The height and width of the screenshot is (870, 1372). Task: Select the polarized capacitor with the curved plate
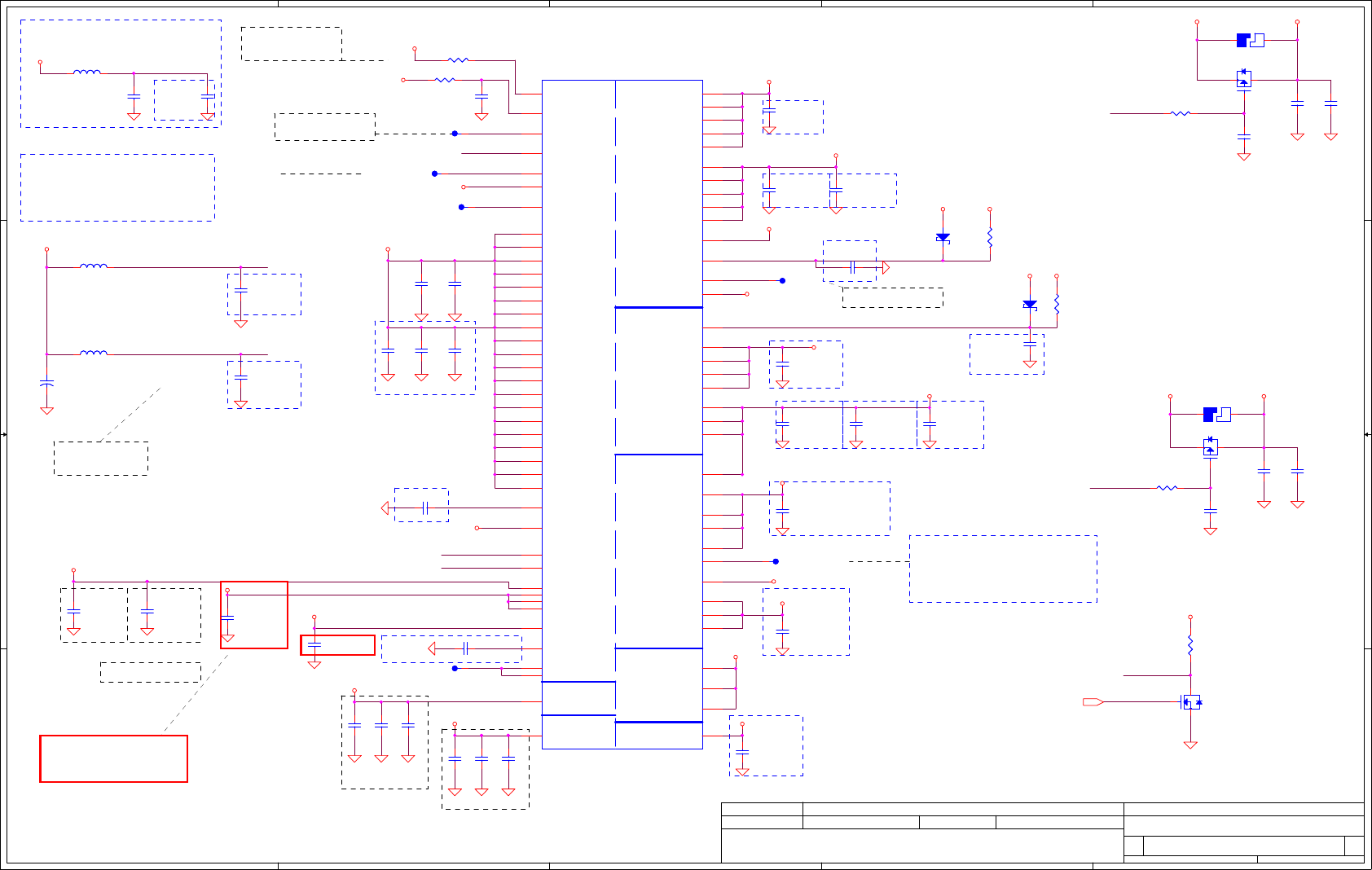[46, 382]
